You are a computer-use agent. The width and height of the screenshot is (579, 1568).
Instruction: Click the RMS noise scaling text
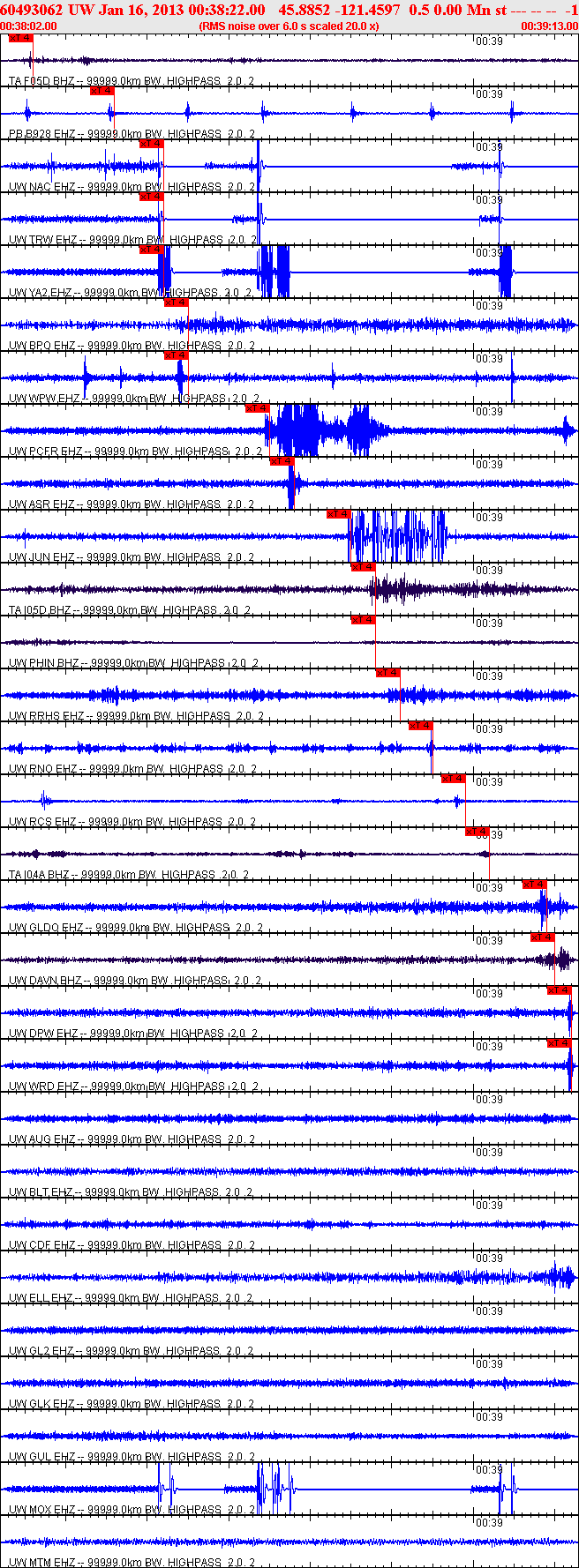pos(289,26)
